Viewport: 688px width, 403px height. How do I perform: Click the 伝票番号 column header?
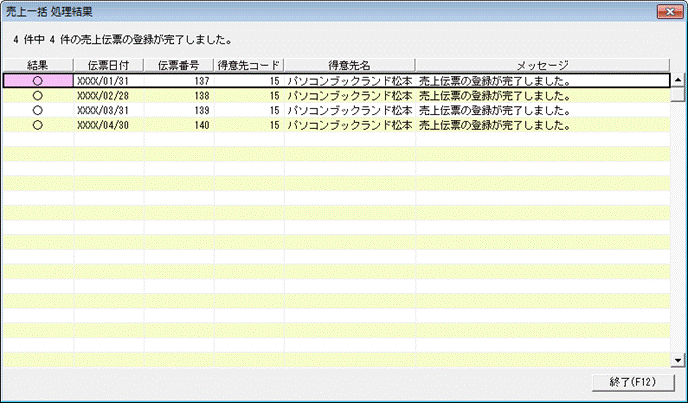click(179, 65)
